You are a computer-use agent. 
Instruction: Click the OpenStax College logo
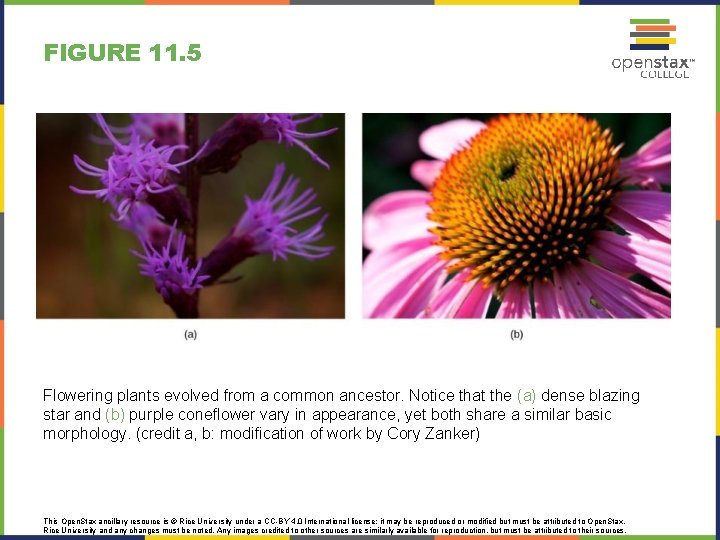pos(653,49)
